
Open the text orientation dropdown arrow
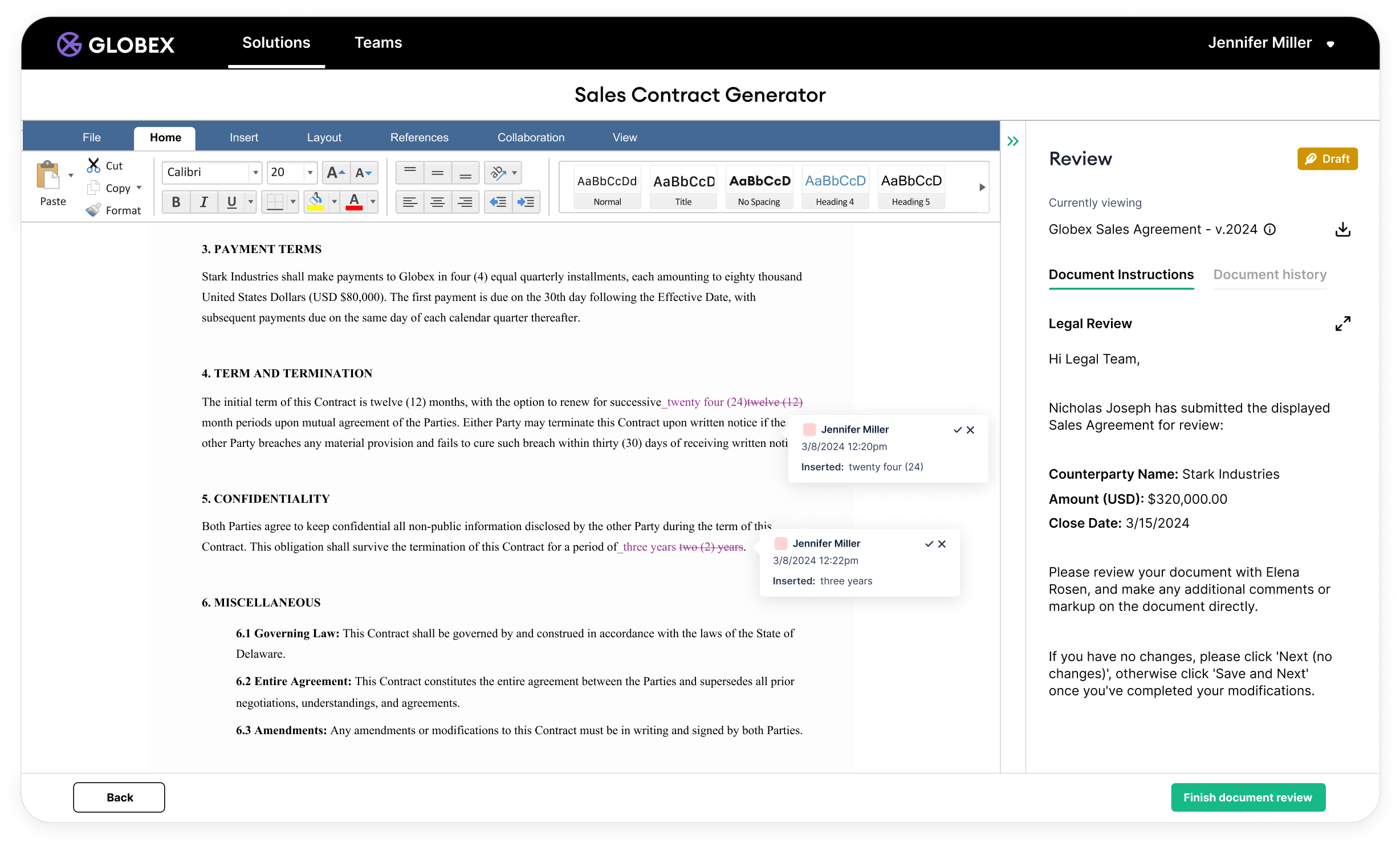515,172
